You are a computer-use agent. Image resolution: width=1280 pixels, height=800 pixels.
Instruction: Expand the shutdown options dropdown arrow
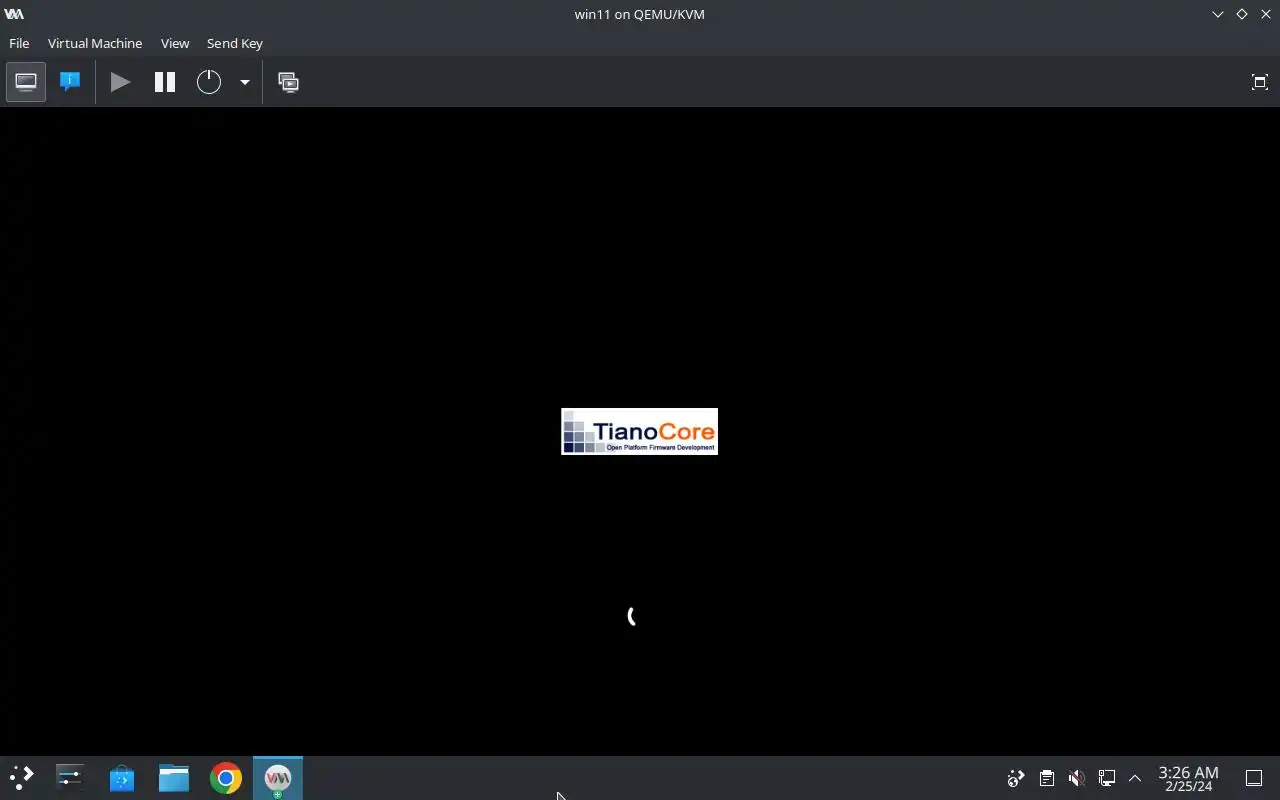tap(244, 82)
